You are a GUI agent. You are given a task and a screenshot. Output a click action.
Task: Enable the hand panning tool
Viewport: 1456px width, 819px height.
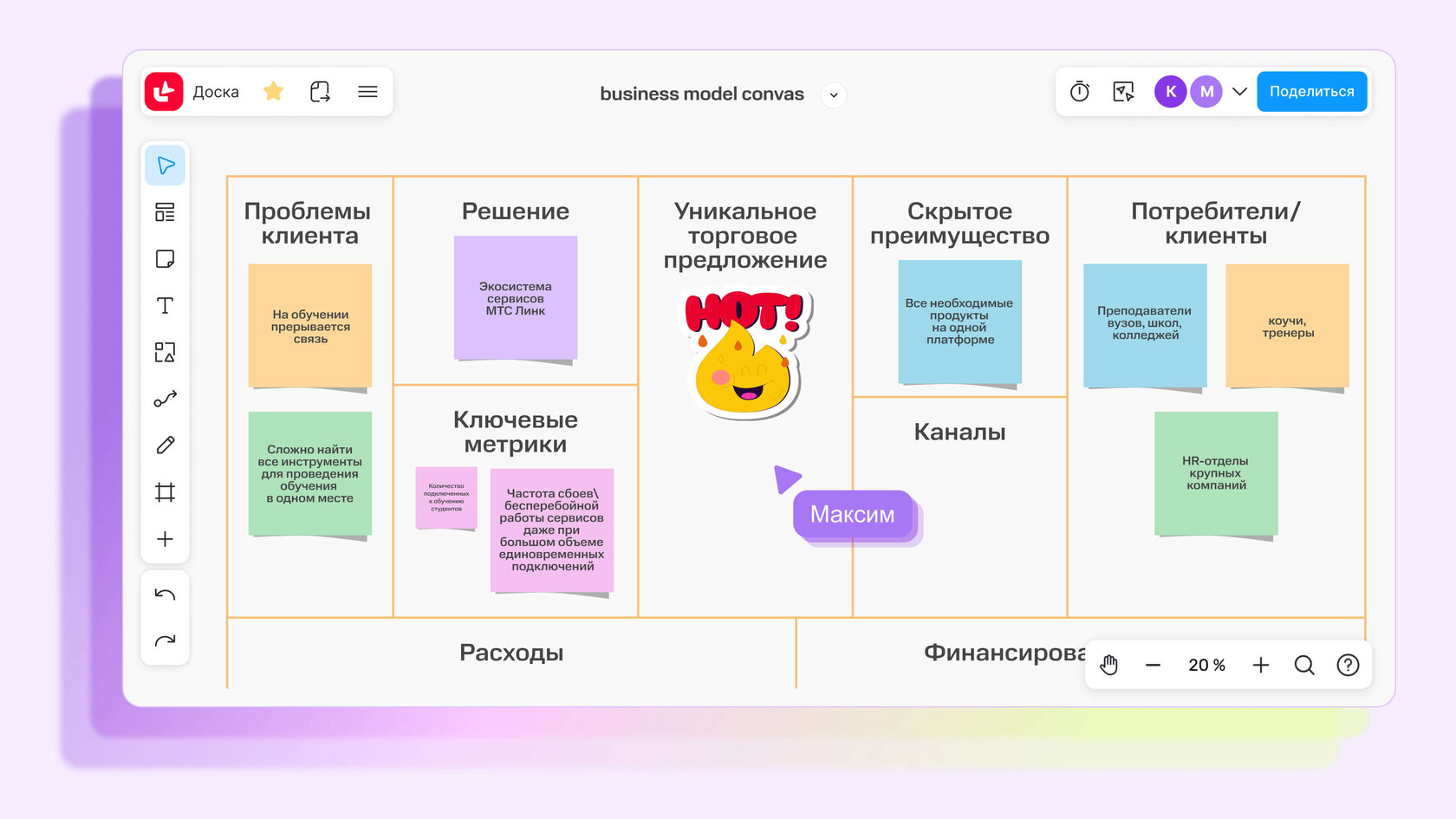(x=1108, y=665)
